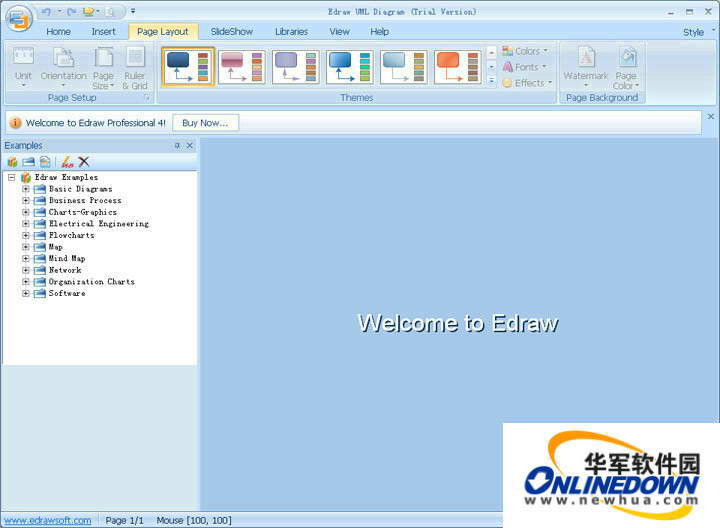Viewport: 720px width, 528px height.
Task: Expand the Software node
Action: coord(26,293)
